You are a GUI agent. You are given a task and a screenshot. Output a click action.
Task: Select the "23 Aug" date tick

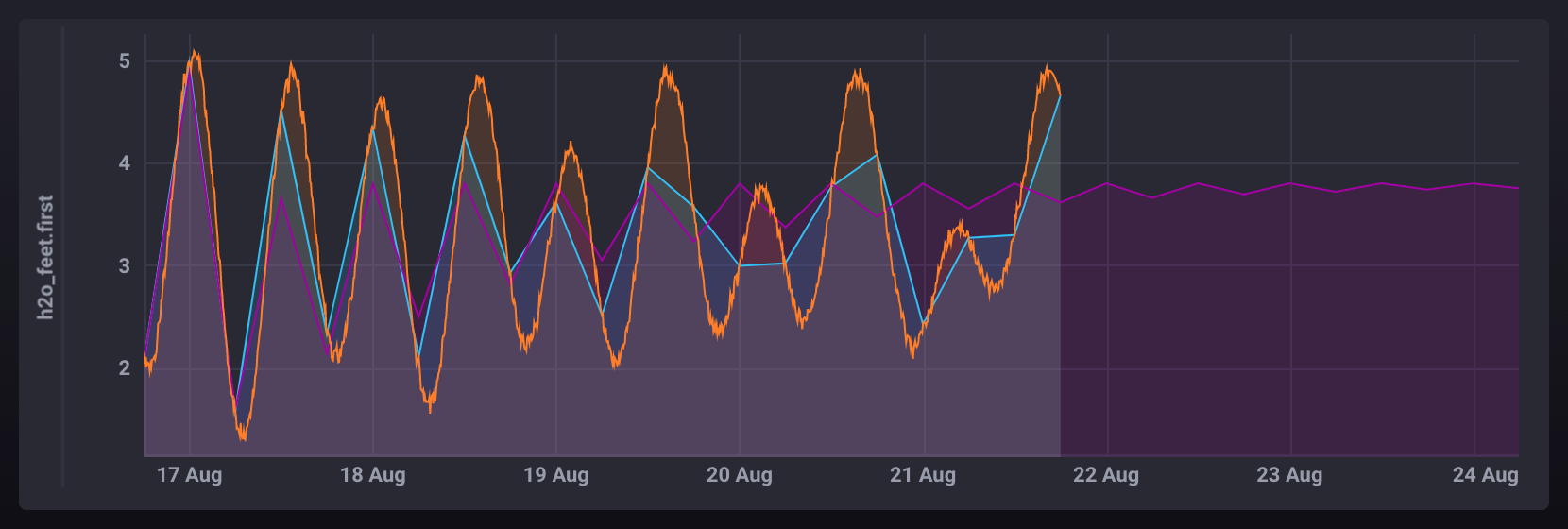[1288, 475]
